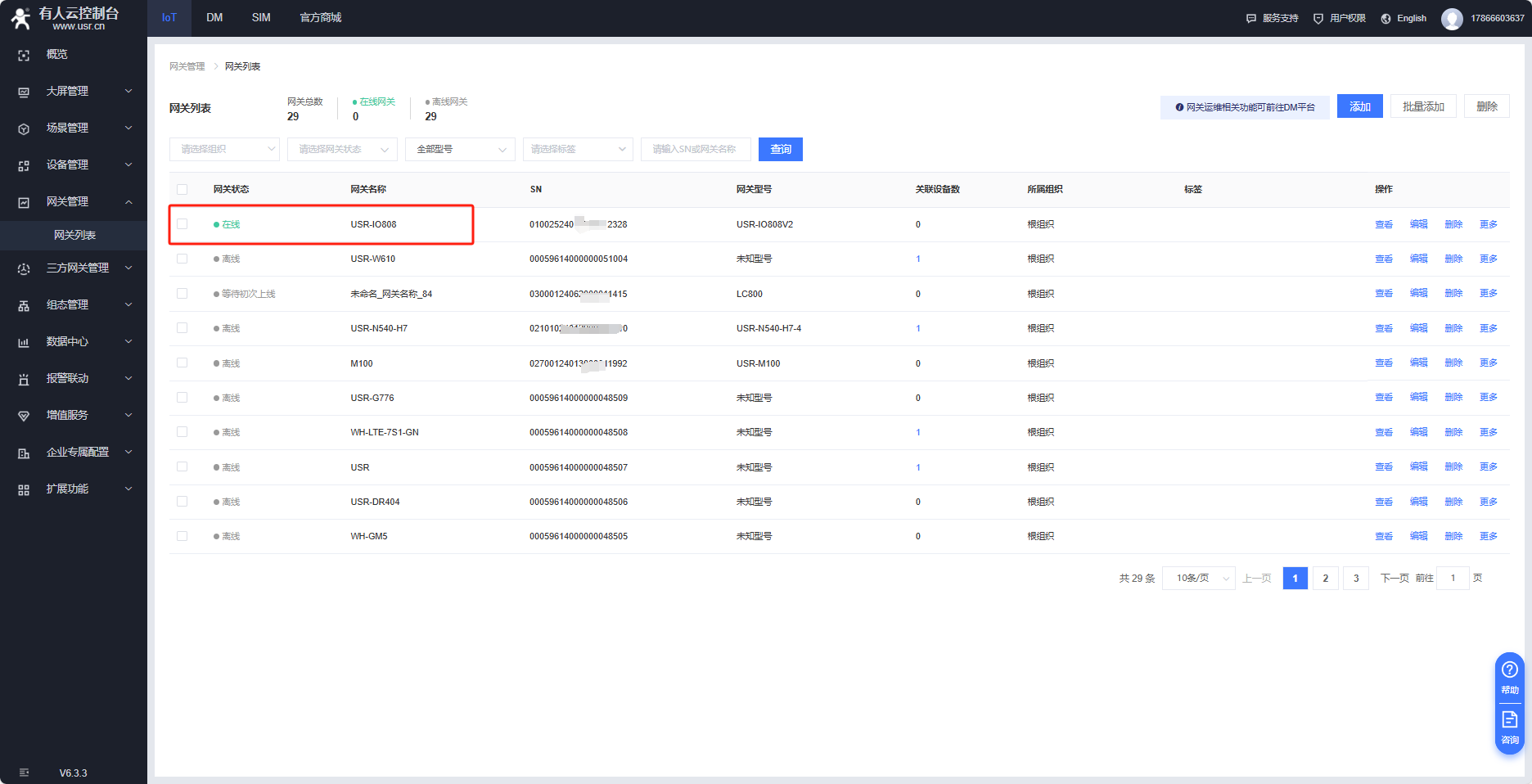The image size is (1532, 784).
Task: Focus the SN或网关名称 search input
Action: click(x=696, y=149)
